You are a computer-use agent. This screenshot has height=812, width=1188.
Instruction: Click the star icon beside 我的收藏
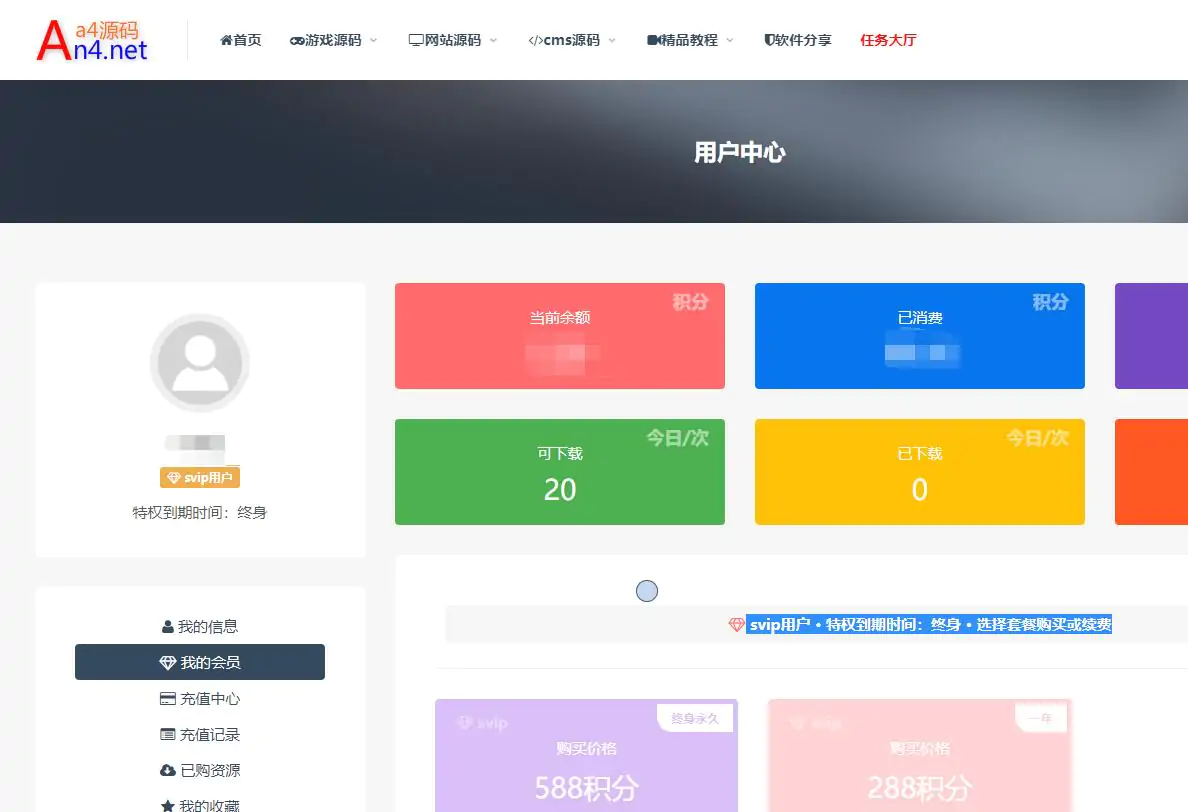(x=167, y=806)
